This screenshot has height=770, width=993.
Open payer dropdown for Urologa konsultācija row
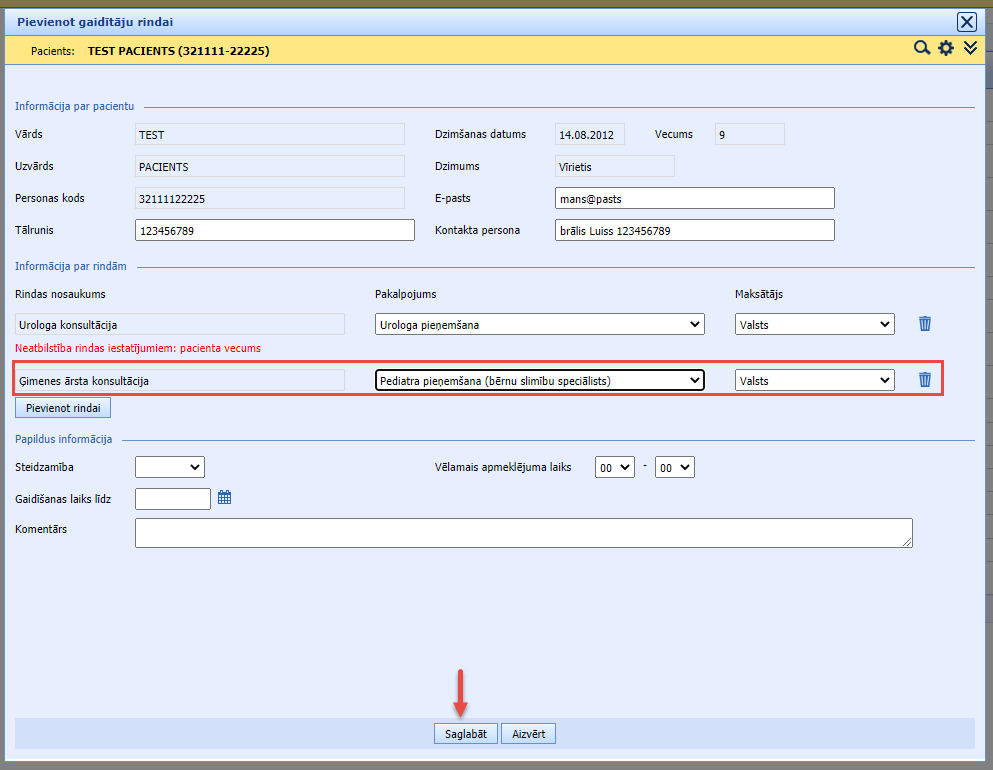click(x=814, y=324)
